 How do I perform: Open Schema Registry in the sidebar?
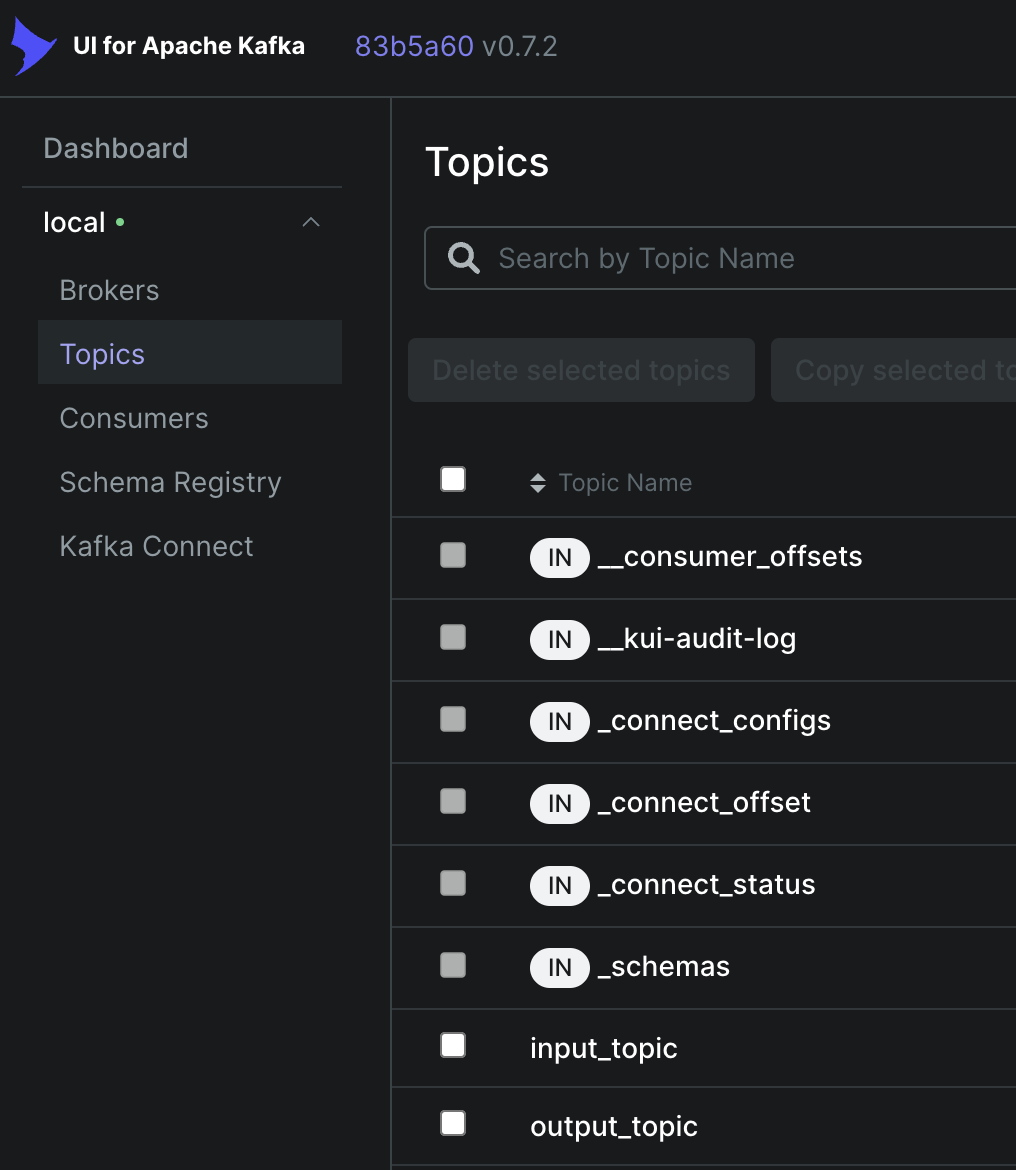pyautogui.click(x=170, y=483)
